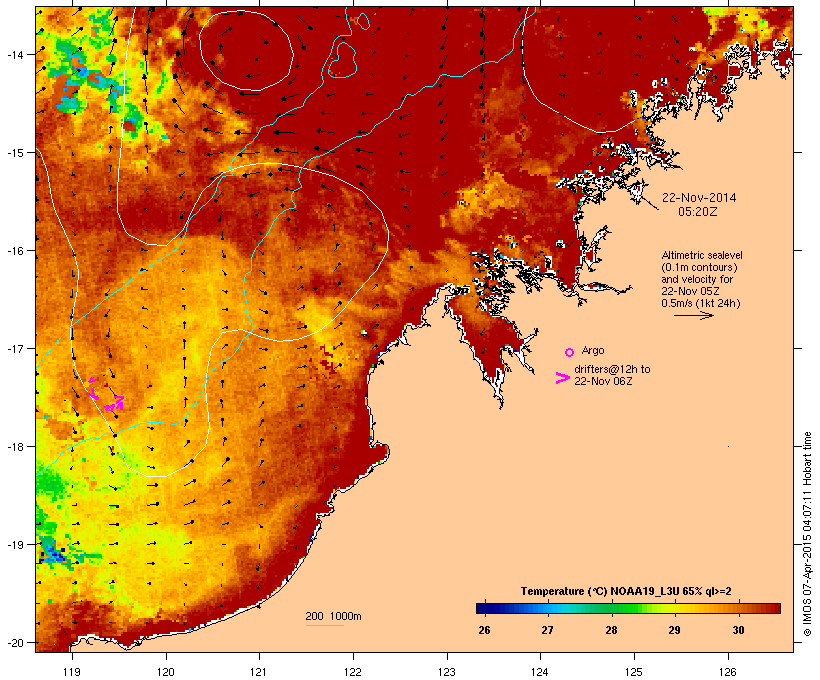Click latitude axis label '-19'

coord(15,545)
